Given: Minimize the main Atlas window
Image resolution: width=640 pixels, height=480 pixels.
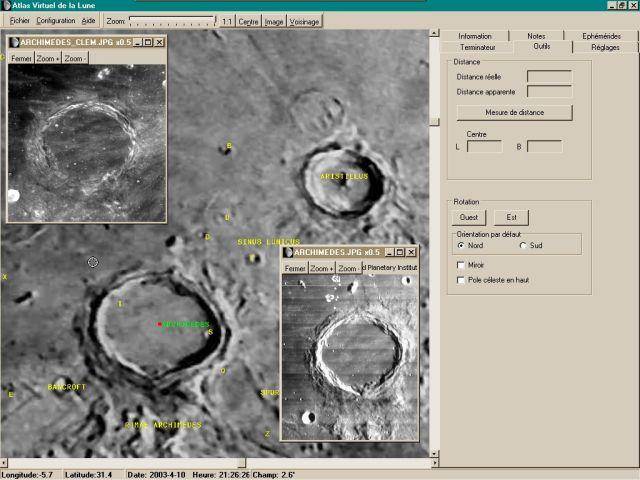Looking at the screenshot, I should click(x=612, y=5).
